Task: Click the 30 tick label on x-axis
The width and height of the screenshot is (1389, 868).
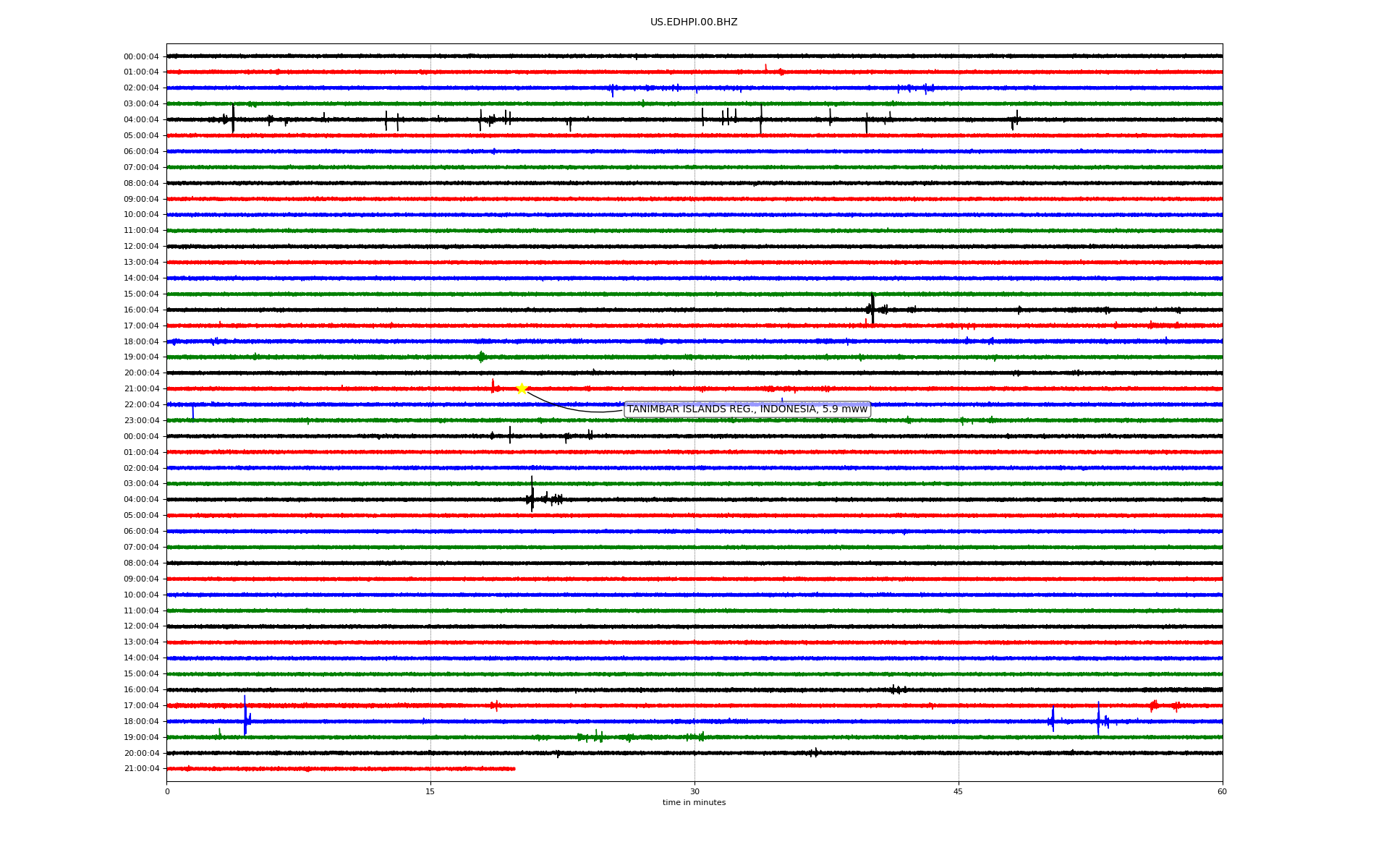Action: tap(694, 791)
